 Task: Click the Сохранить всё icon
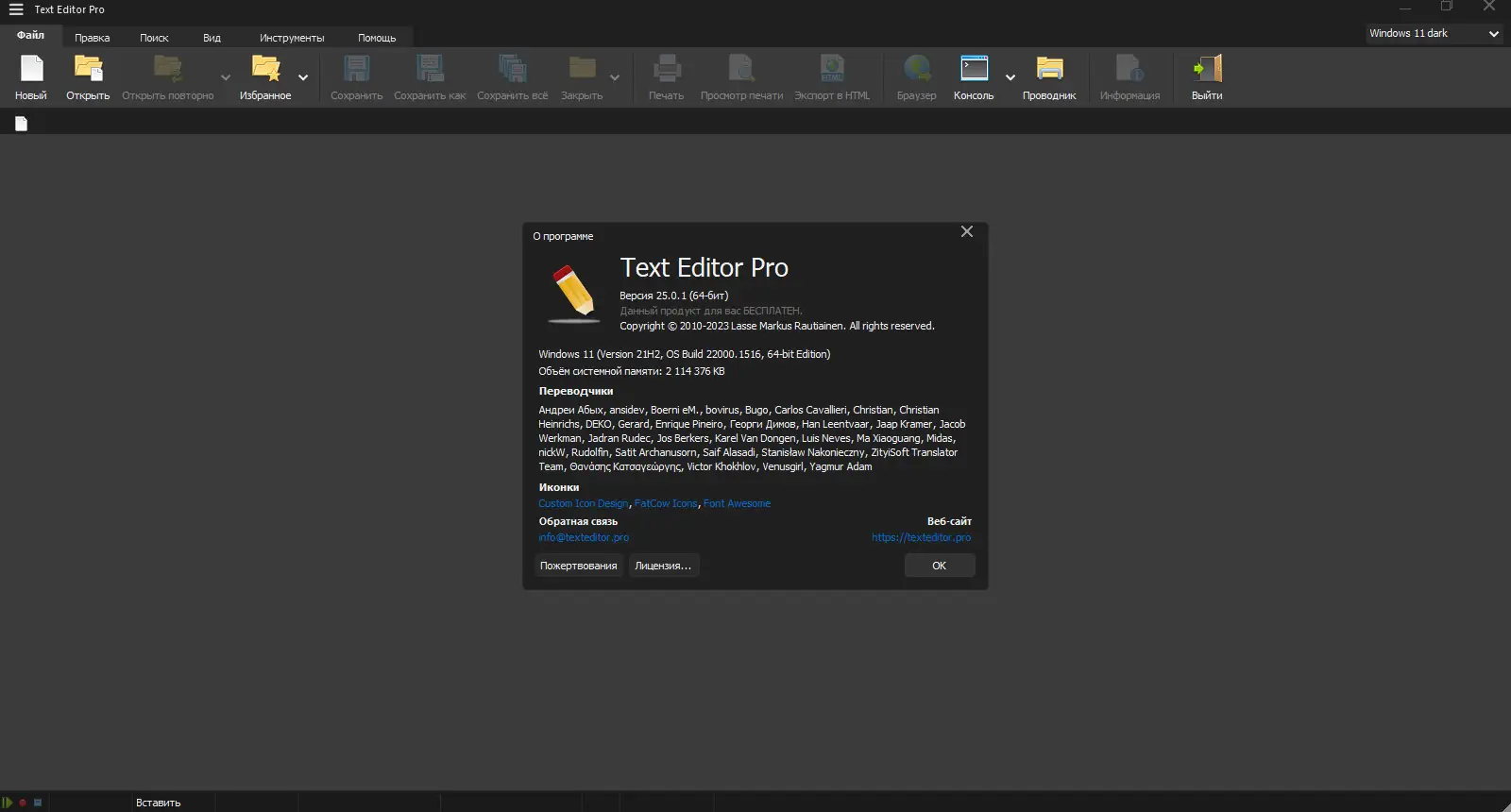pyautogui.click(x=512, y=69)
